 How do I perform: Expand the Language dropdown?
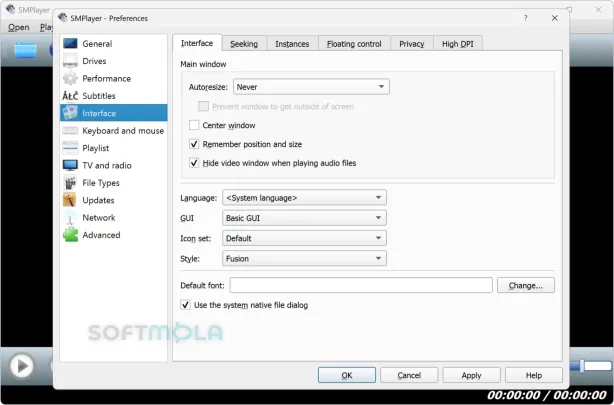pos(304,197)
